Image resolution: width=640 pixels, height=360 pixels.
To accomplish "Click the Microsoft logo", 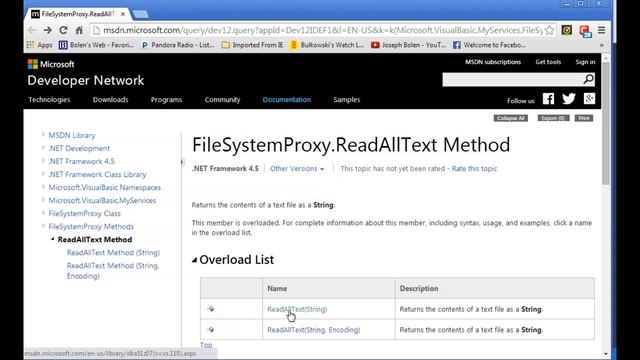I will click(51, 64).
